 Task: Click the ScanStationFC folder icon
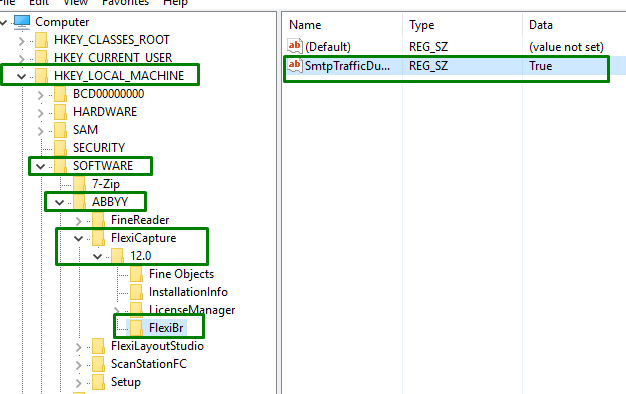98,364
